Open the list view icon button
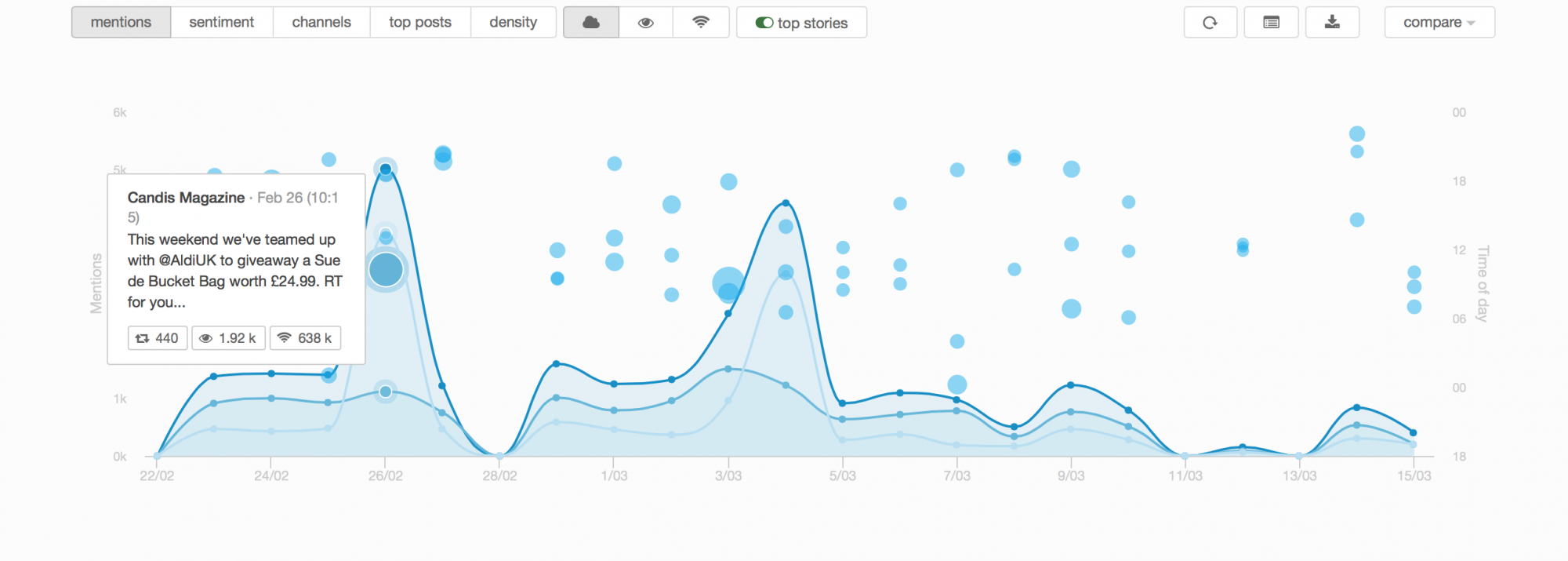1568x561 pixels. pos(1271,23)
